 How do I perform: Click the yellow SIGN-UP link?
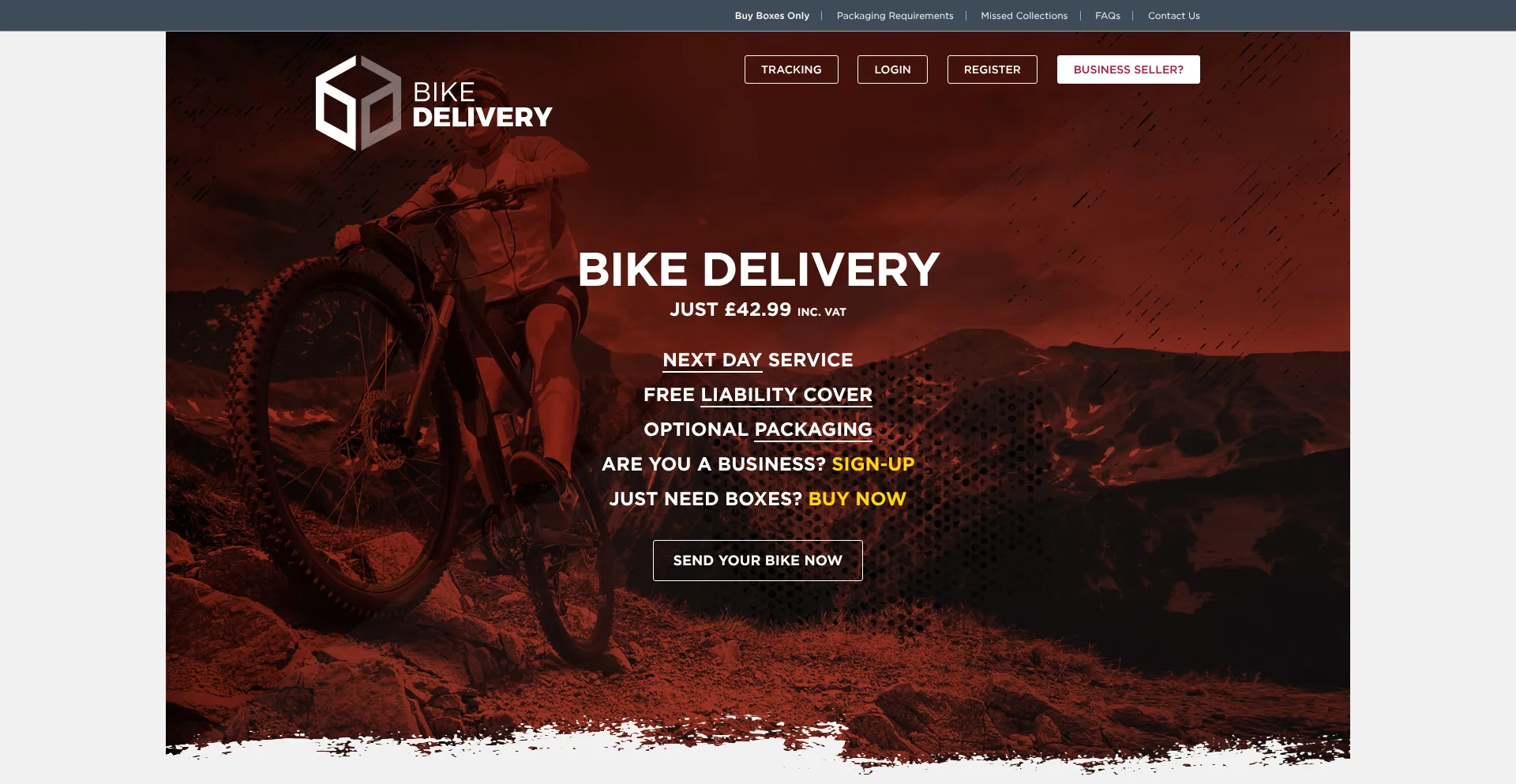[872, 464]
